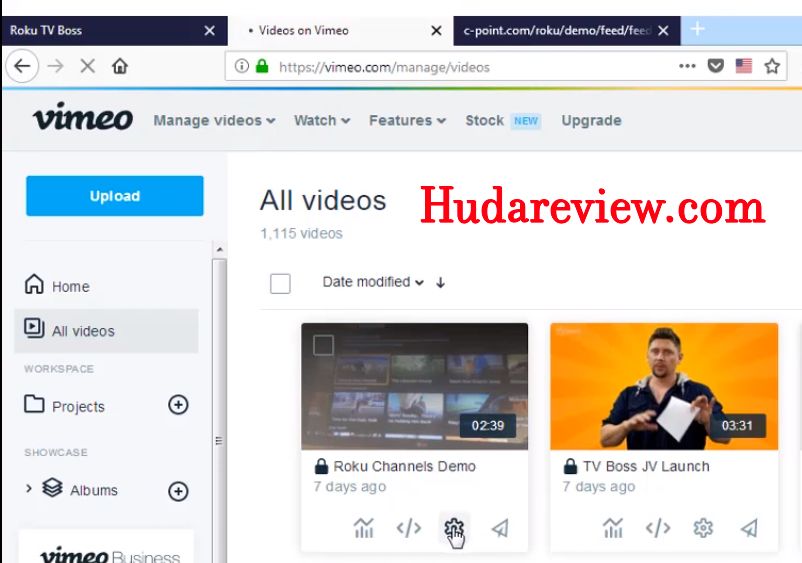Check the Roku Channels Demo thumbnail checkbox
Screen dimensions: 802x563
[x=323, y=346]
